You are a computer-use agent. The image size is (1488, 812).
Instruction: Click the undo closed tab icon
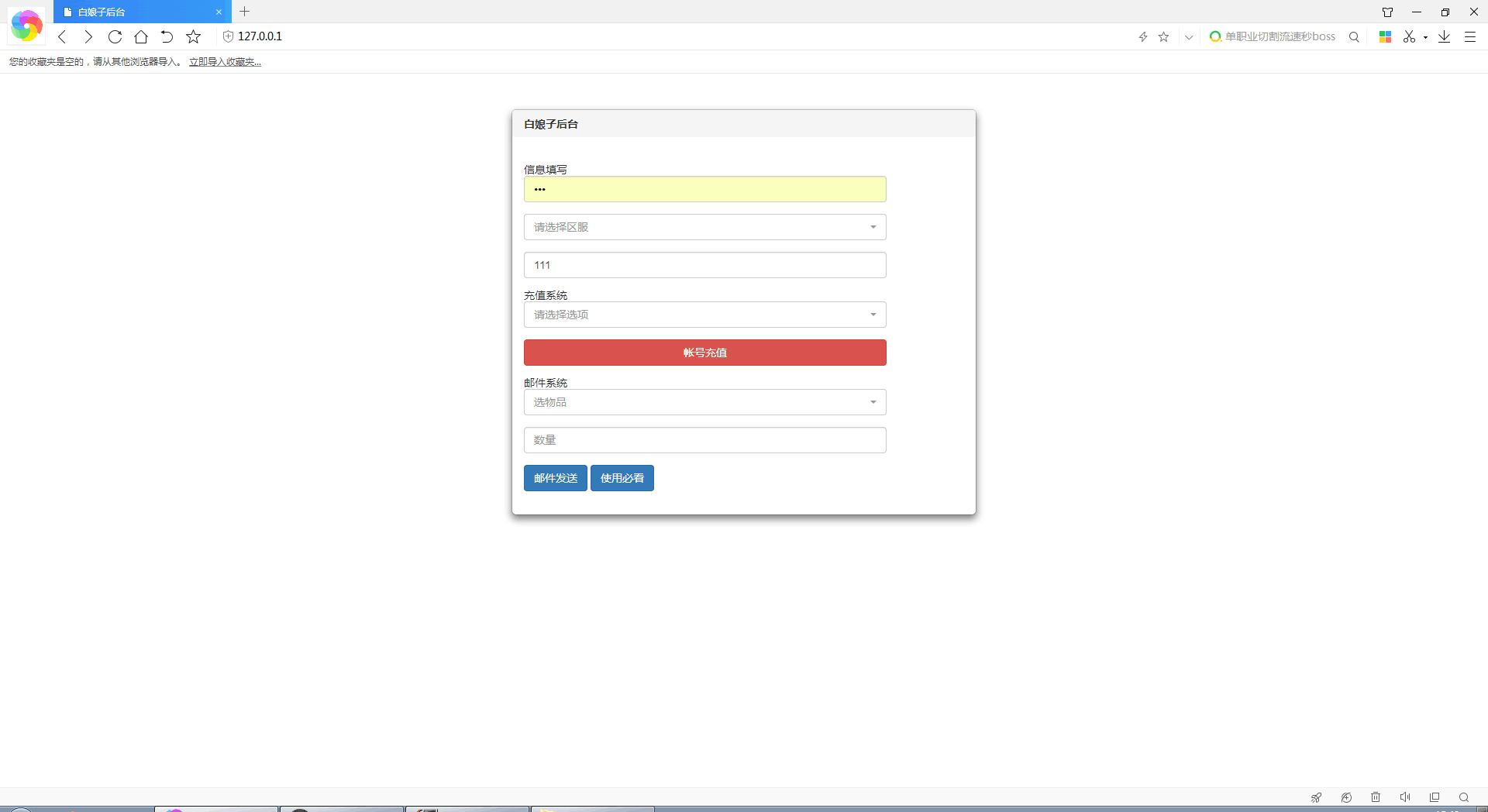[167, 36]
